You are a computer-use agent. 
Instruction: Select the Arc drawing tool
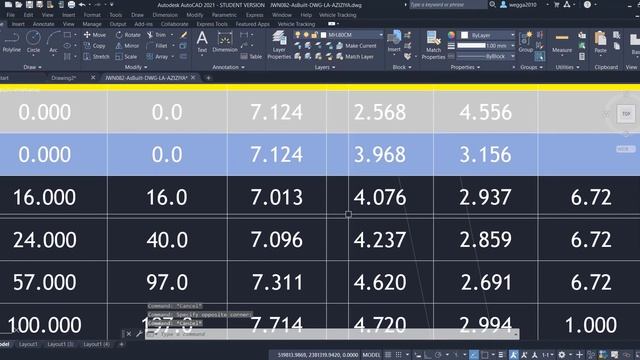coord(53,42)
